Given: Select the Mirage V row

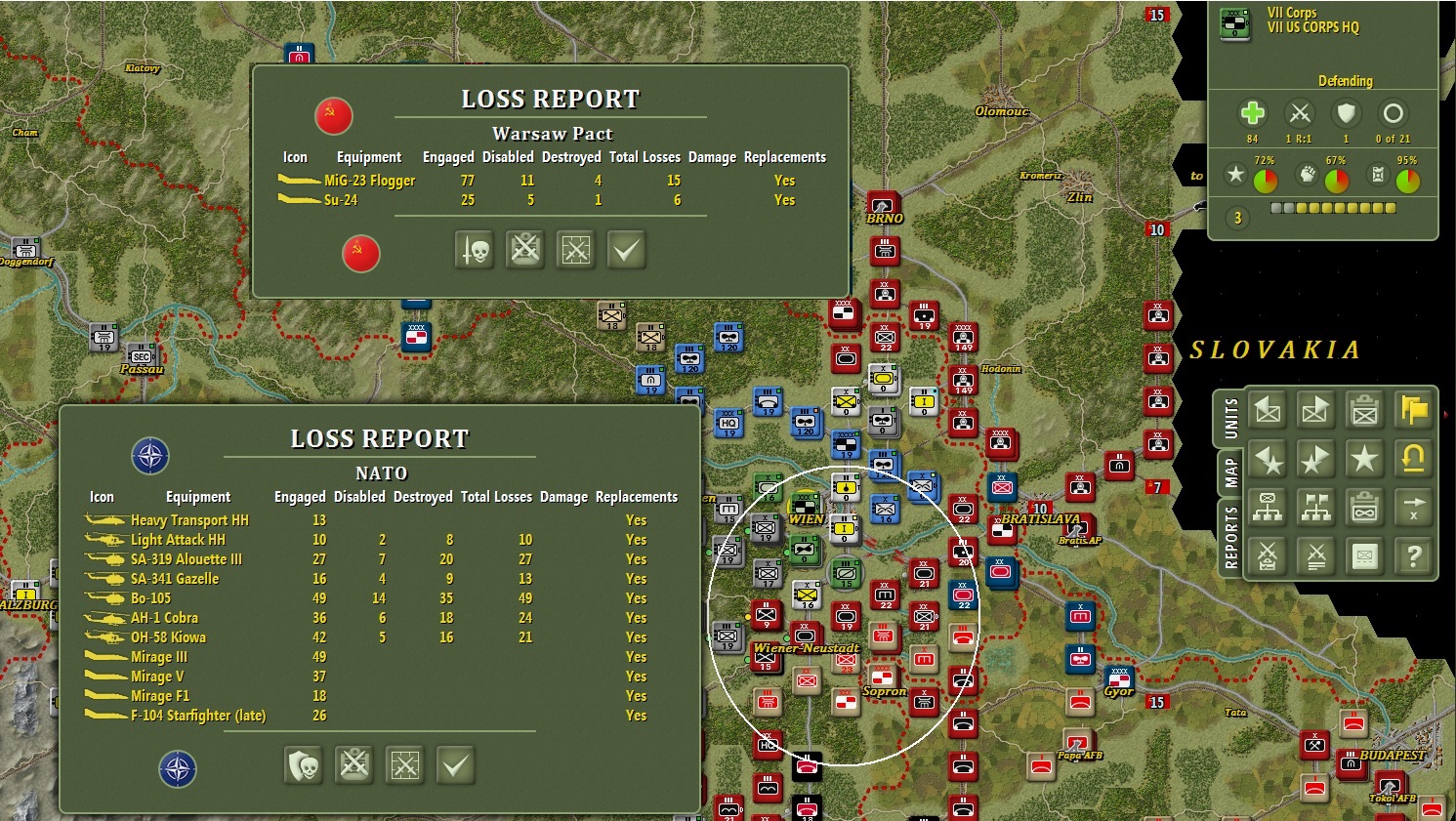Looking at the screenshot, I should pos(381,677).
